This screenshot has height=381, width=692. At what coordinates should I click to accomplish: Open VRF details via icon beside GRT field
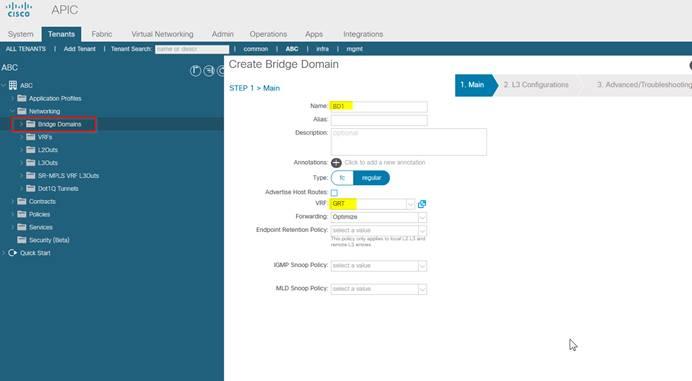pos(422,204)
